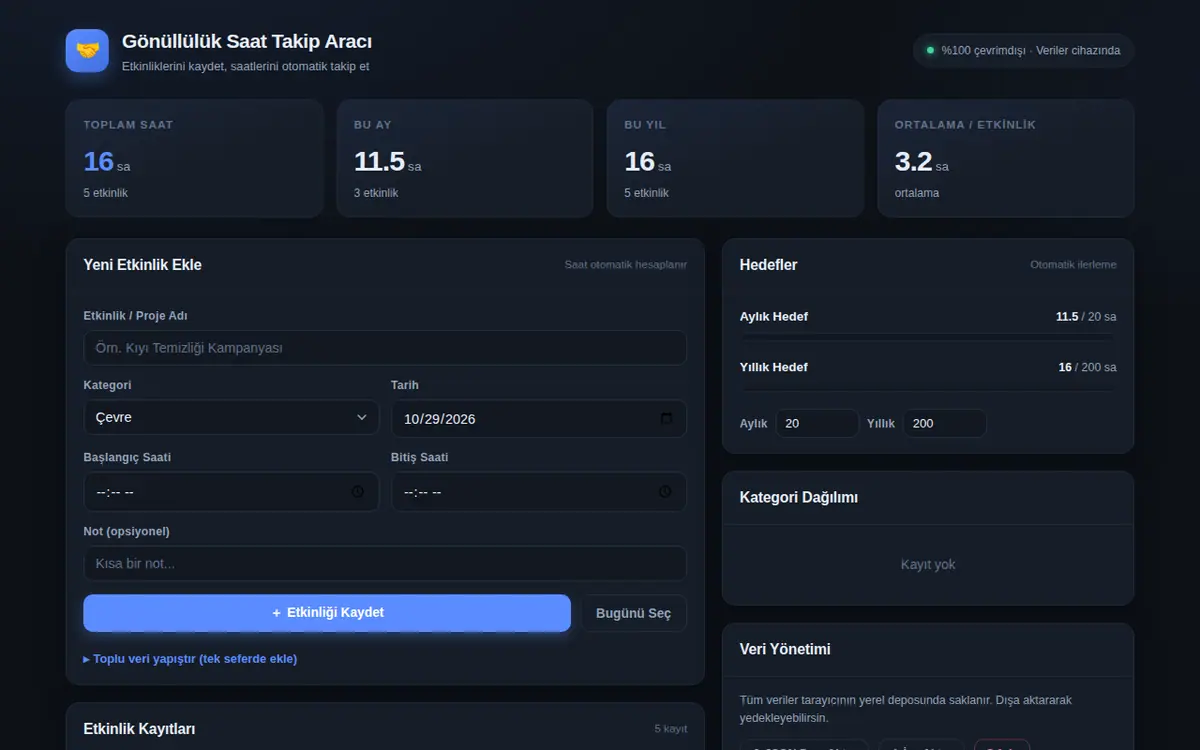This screenshot has width=1200, height=750.
Task: Click the Bugünü Seç button
Action: [634, 613]
